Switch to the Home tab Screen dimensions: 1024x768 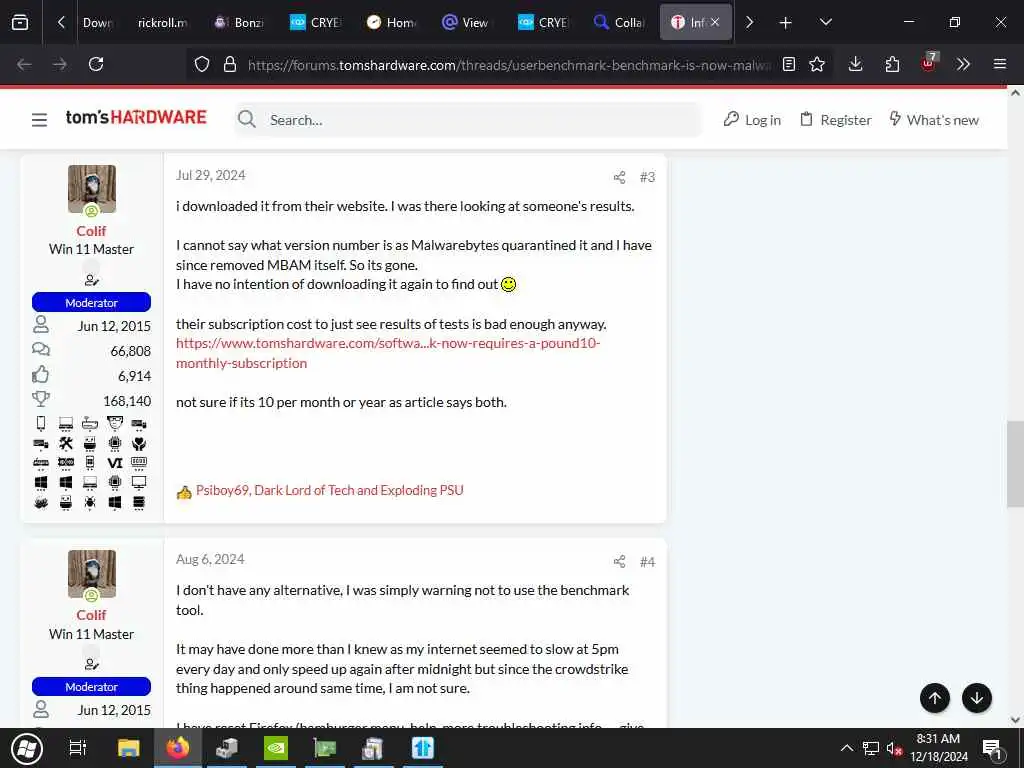point(392,23)
